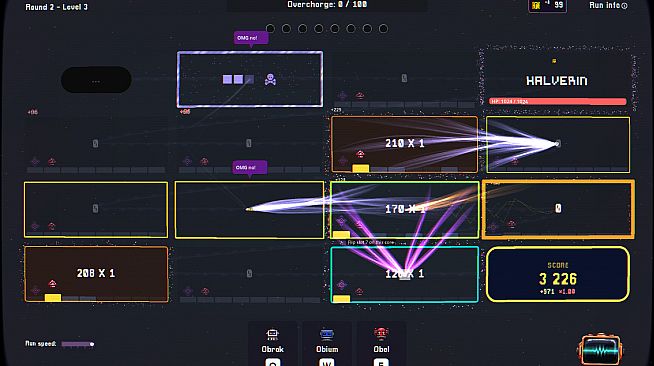Click the first Overcharge progress circle
Viewport: 654px width, 366px height.
tap(270, 29)
